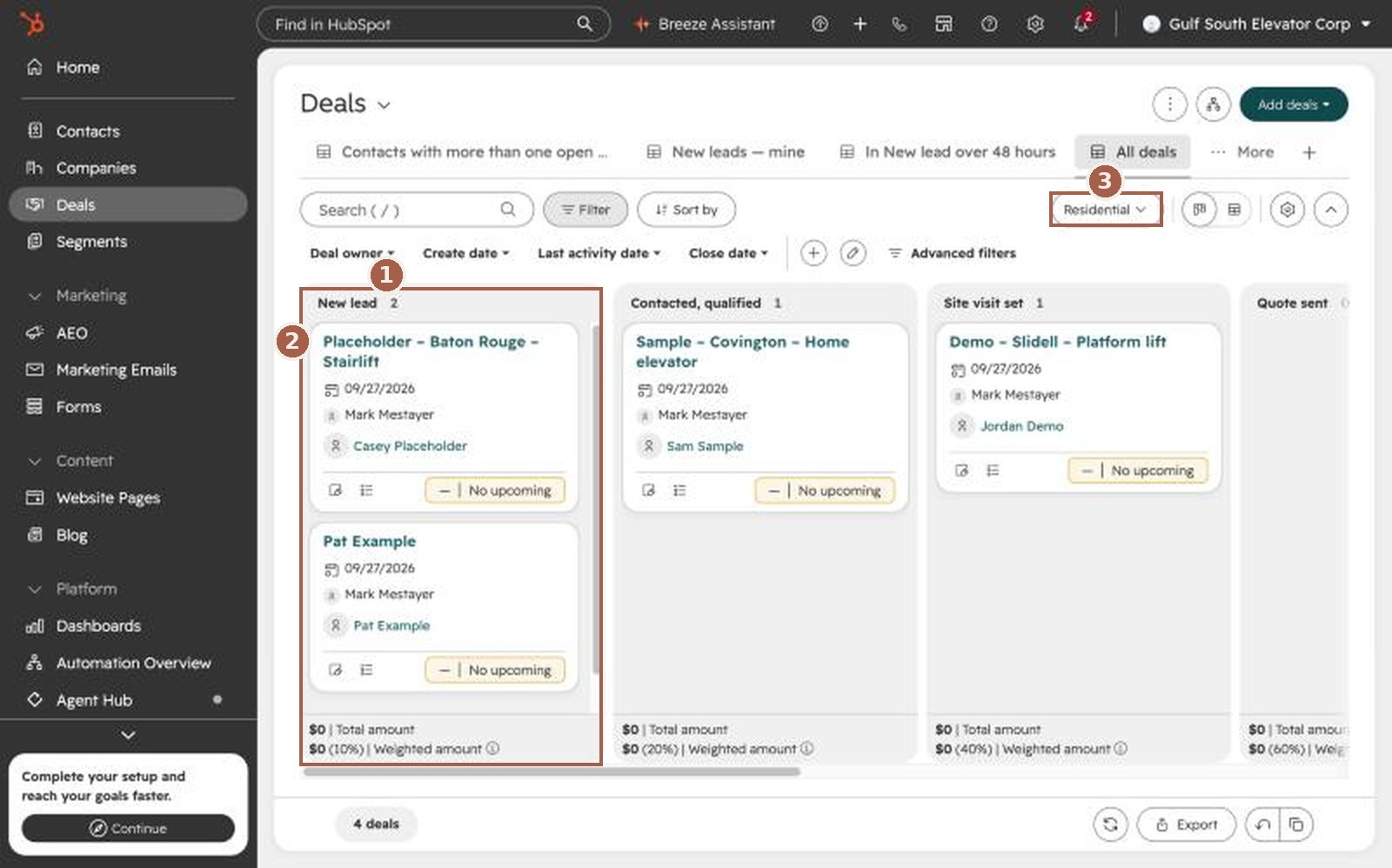Open the three-dot actions menu near Add deals
The image size is (1392, 868).
tap(1169, 104)
